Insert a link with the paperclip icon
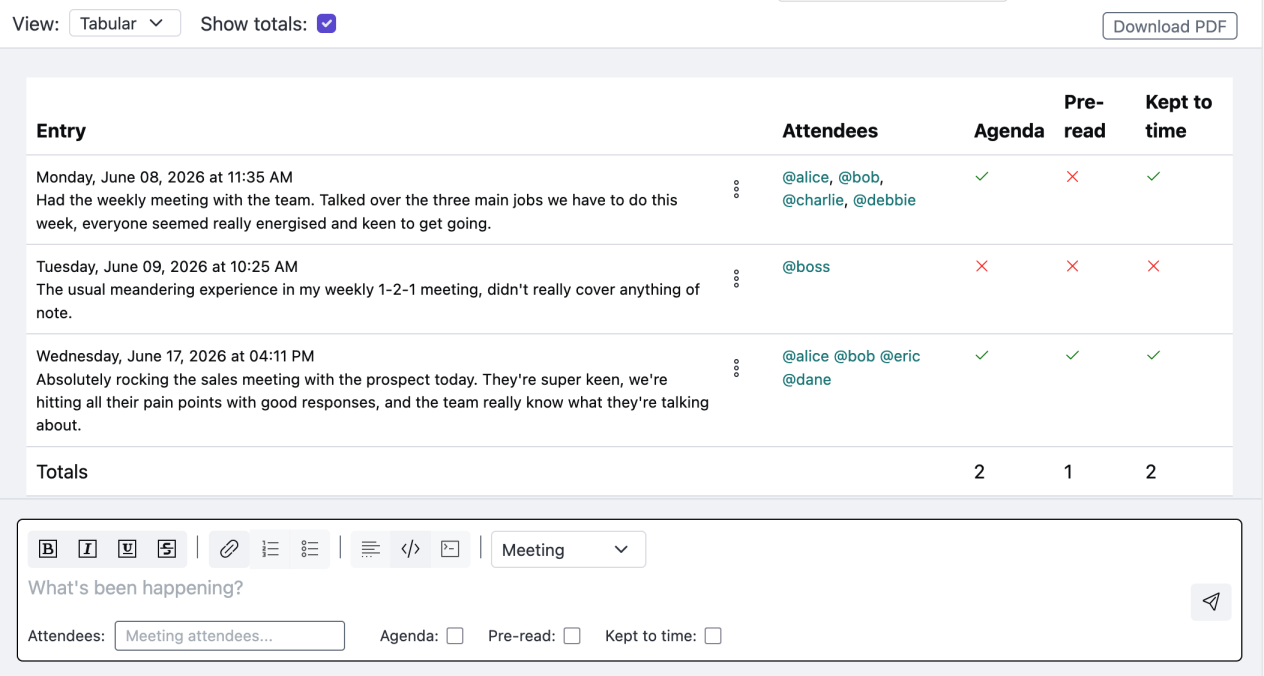Image resolution: width=1264 pixels, height=676 pixels. click(229, 549)
